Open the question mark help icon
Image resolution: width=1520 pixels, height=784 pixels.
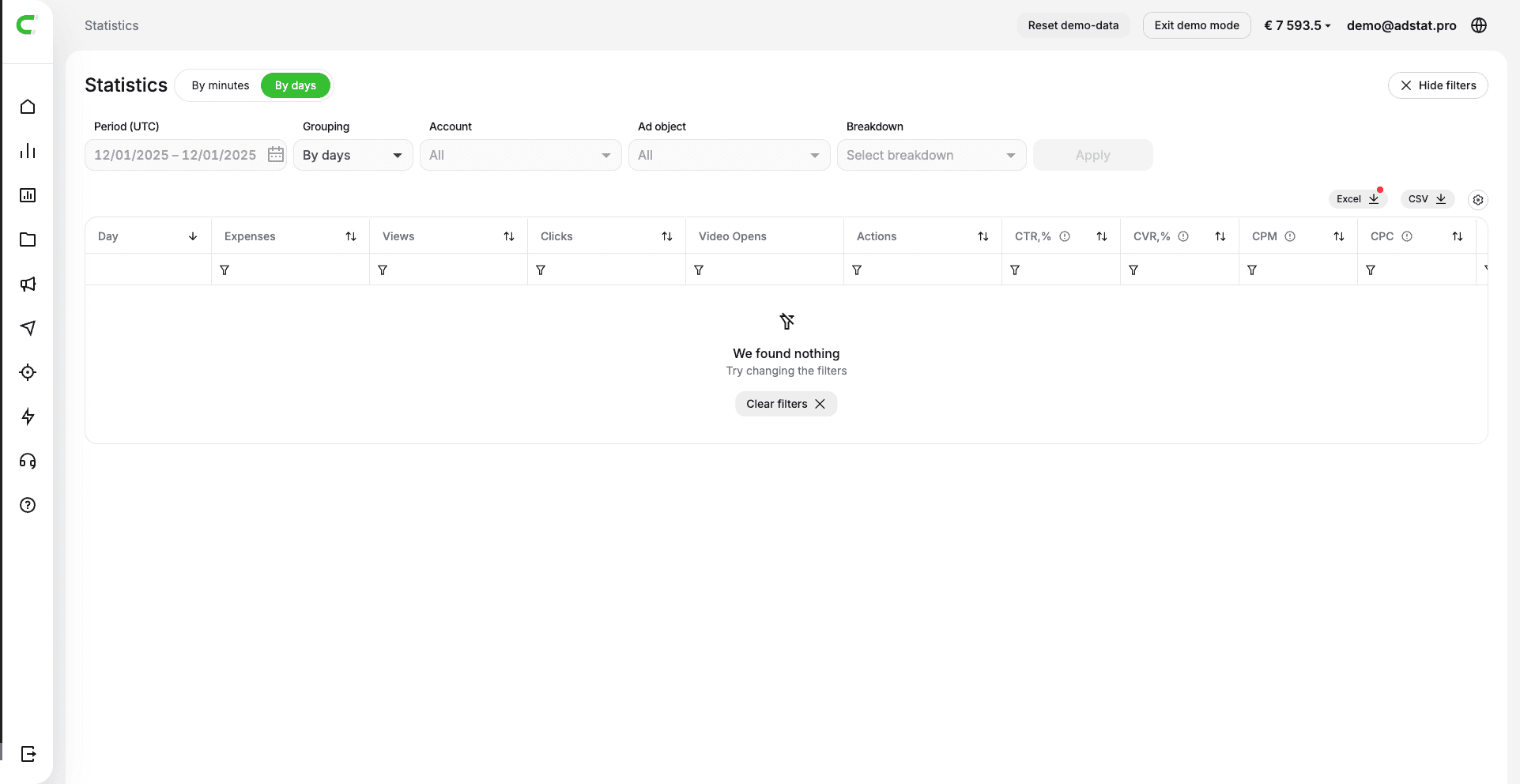tap(28, 505)
